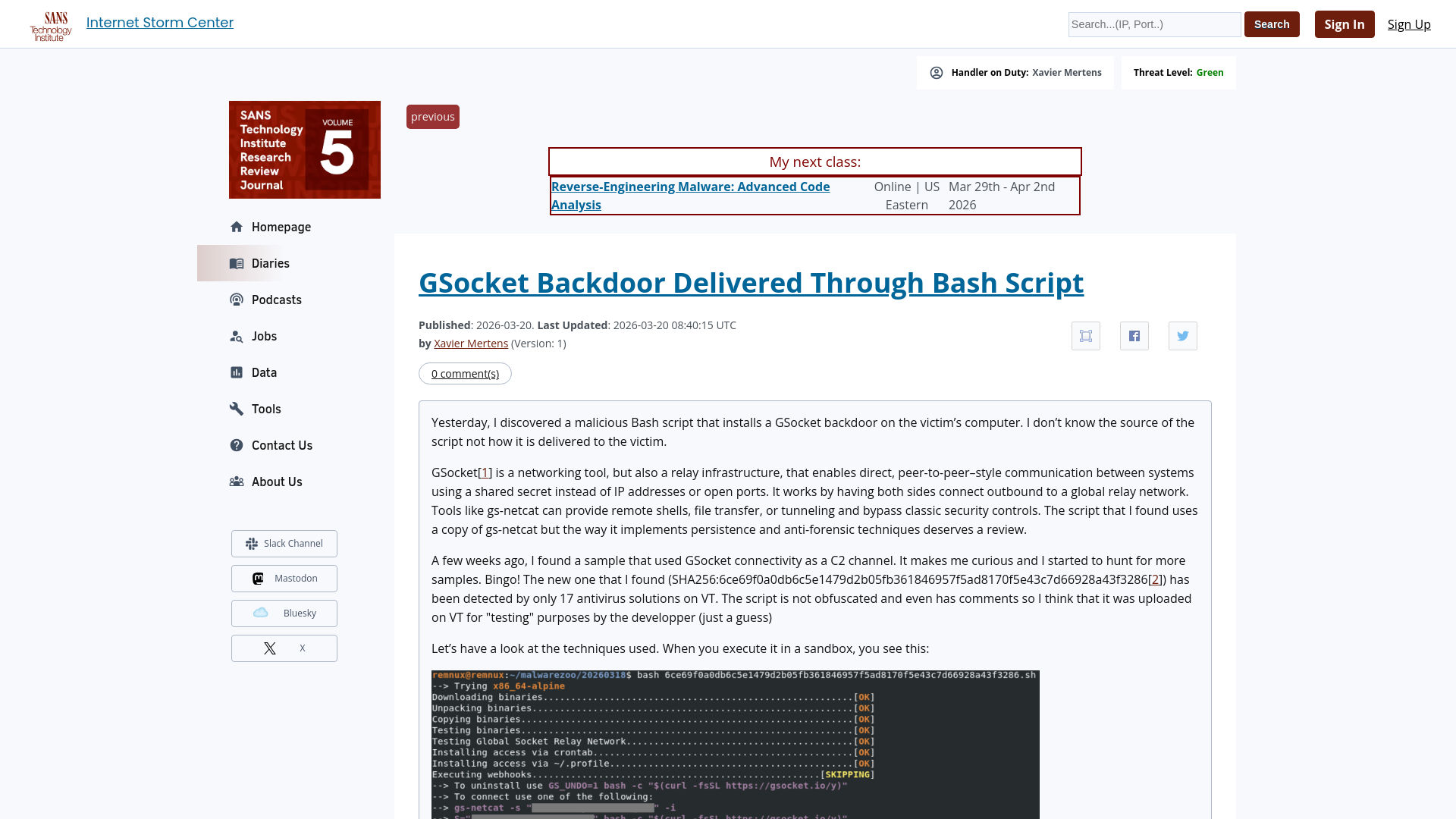Open the Homepage via the home icon
This screenshot has height=819, width=1456.
pyautogui.click(x=237, y=226)
